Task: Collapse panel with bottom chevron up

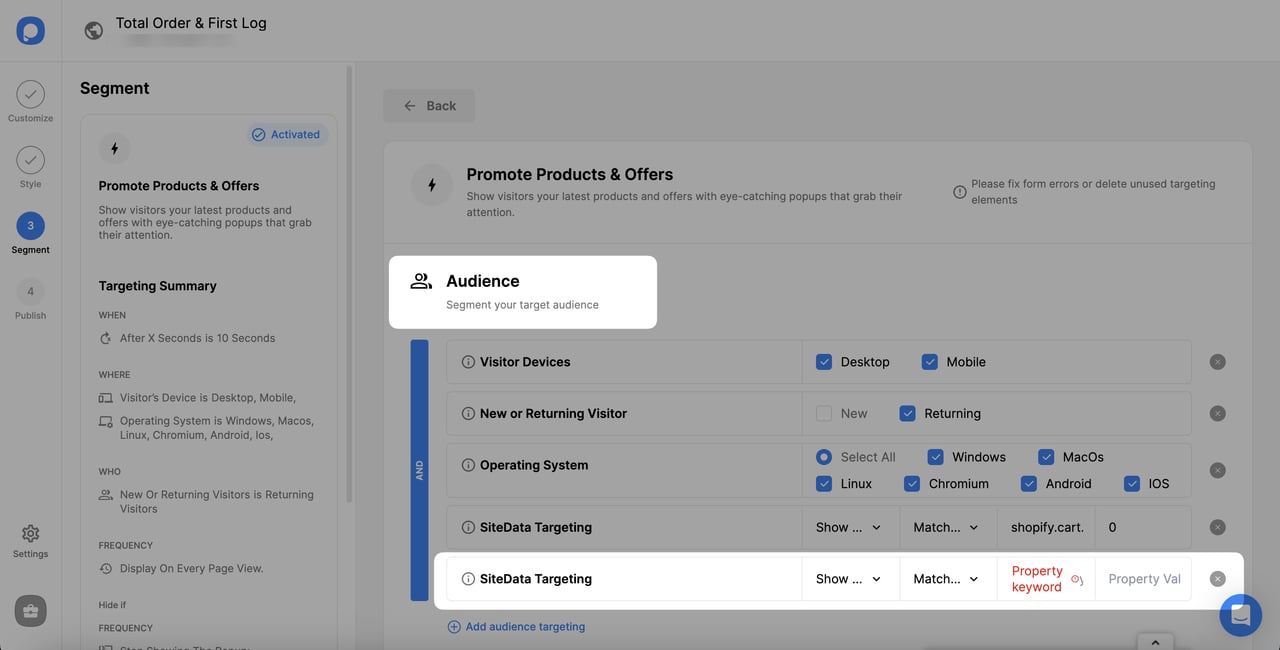Action: tap(1155, 642)
